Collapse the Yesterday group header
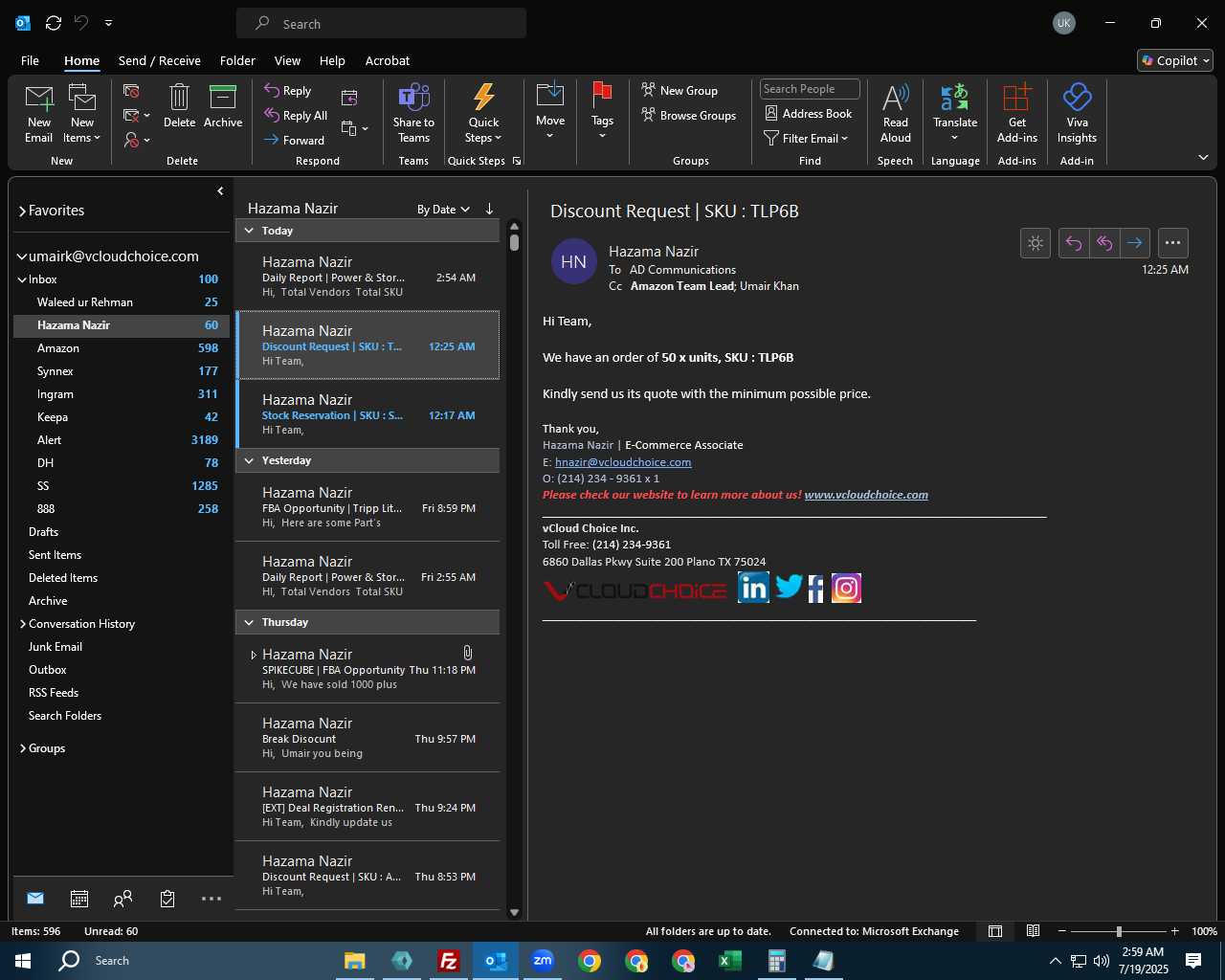1225x980 pixels. tap(250, 460)
